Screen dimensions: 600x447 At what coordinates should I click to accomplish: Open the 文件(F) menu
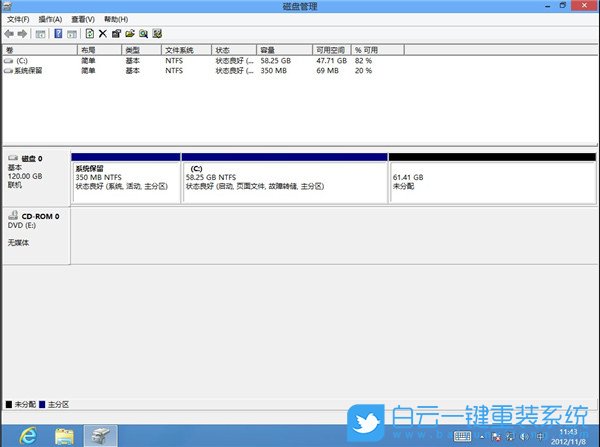(x=18, y=19)
